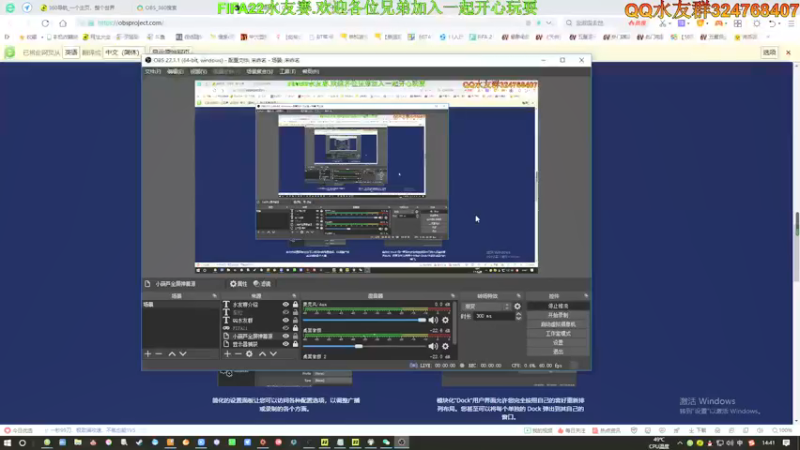Open 设置 from OBS Controls

[x=558, y=343]
